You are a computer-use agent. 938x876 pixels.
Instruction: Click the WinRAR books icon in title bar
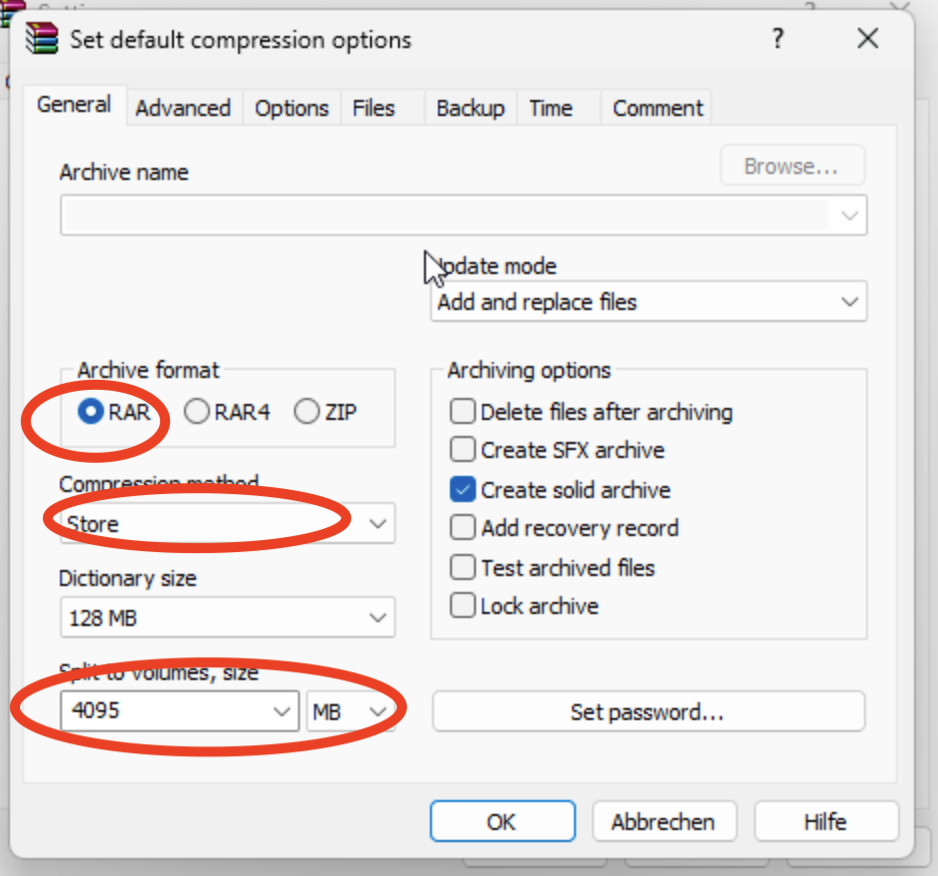point(42,38)
